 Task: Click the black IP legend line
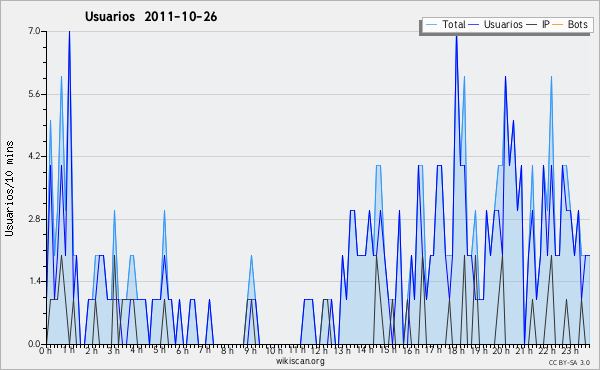[532, 25]
